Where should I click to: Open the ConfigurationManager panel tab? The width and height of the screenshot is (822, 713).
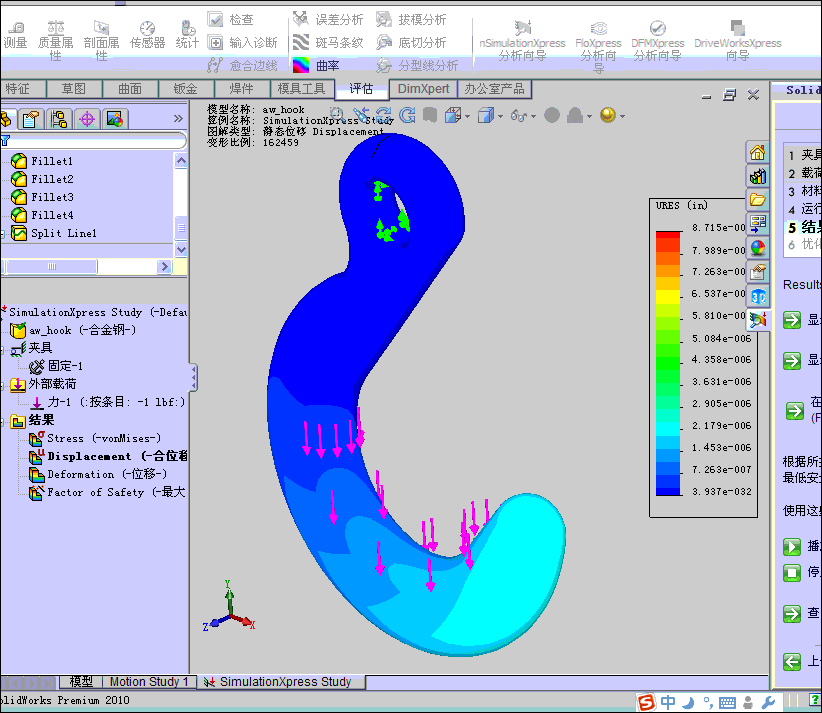(59, 119)
